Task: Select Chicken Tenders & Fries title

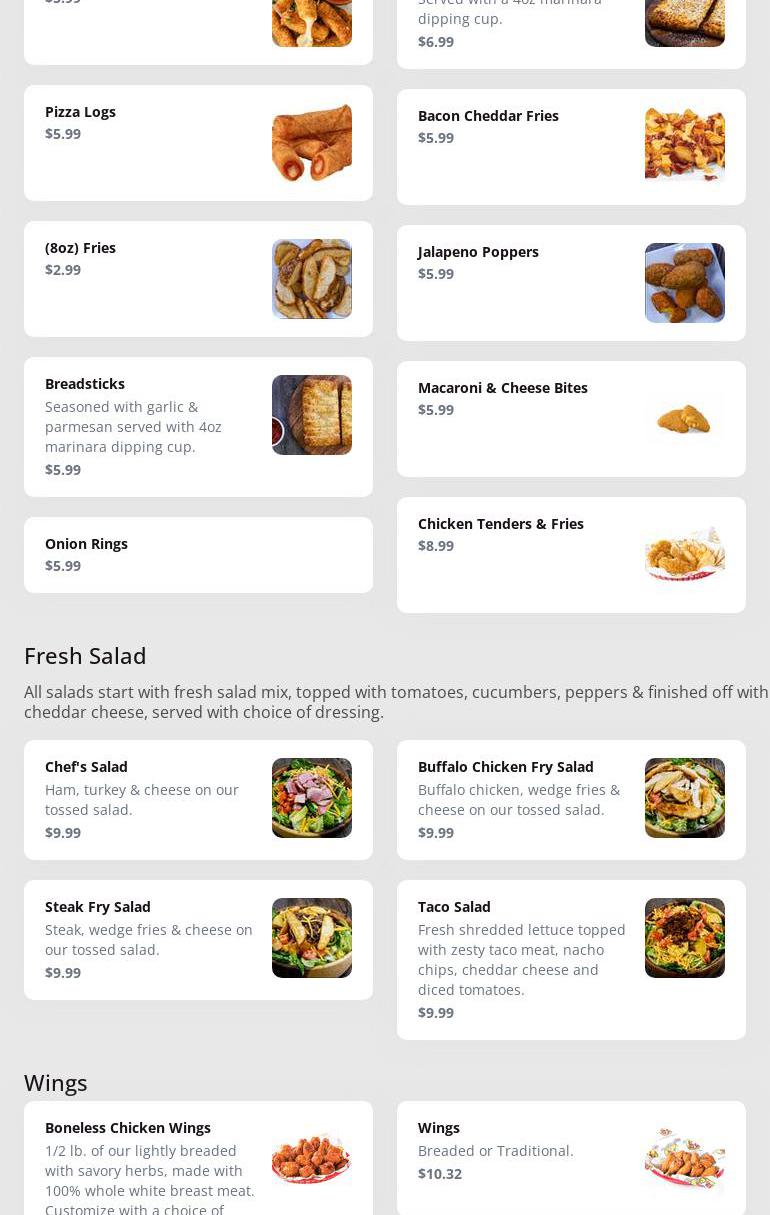Action: pos(500,524)
